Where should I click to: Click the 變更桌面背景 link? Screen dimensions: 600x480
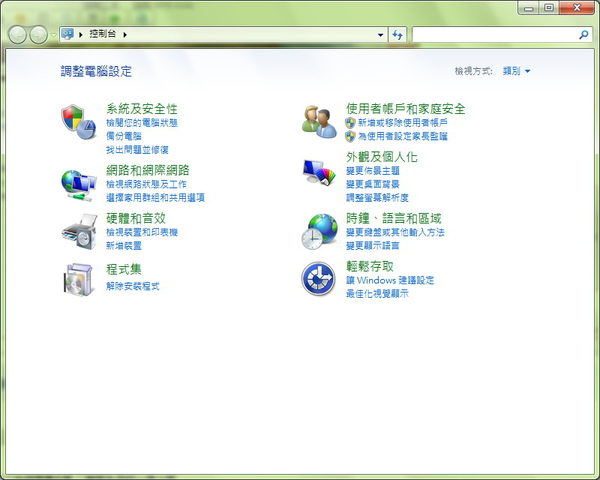tap(373, 184)
